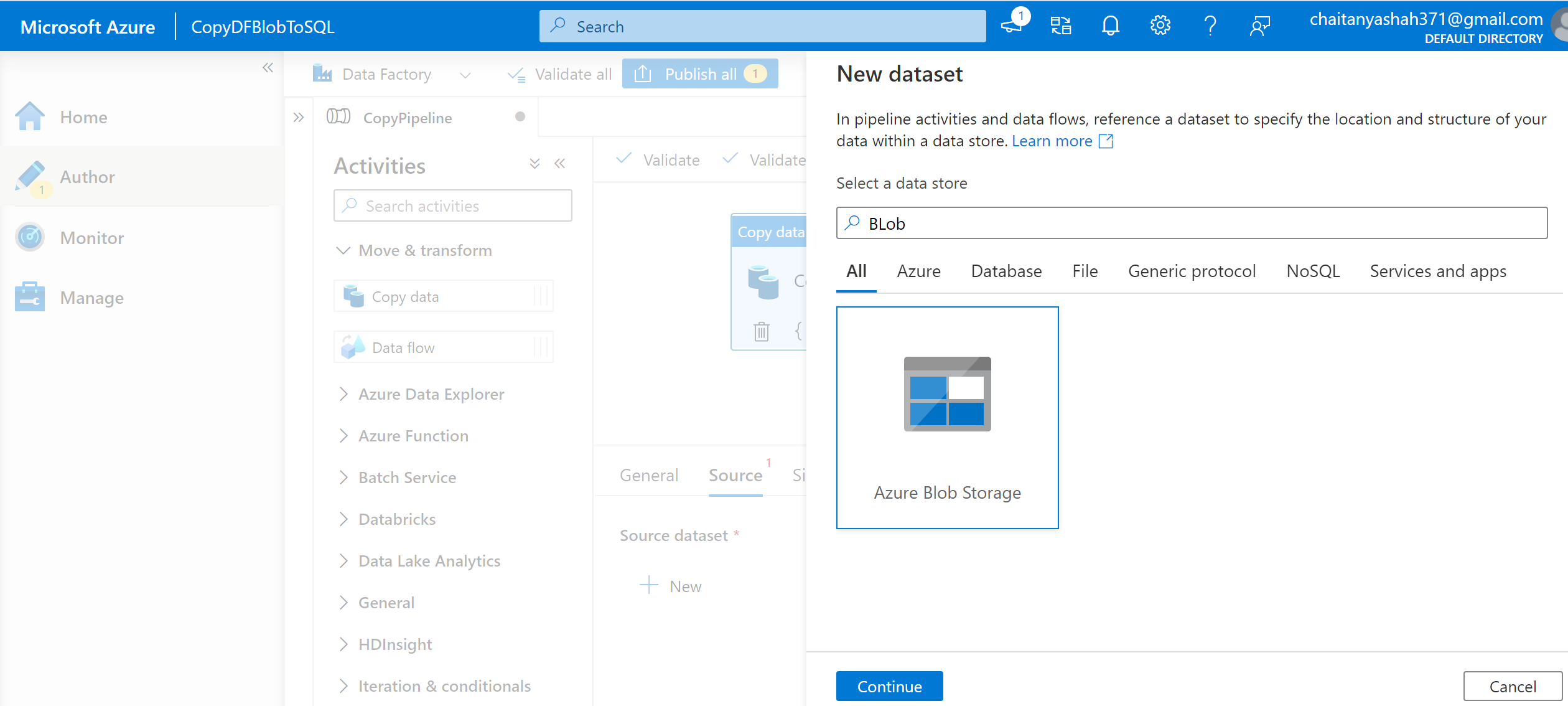Open the notifications bell
The height and width of the screenshot is (706, 1568).
pos(1111,26)
